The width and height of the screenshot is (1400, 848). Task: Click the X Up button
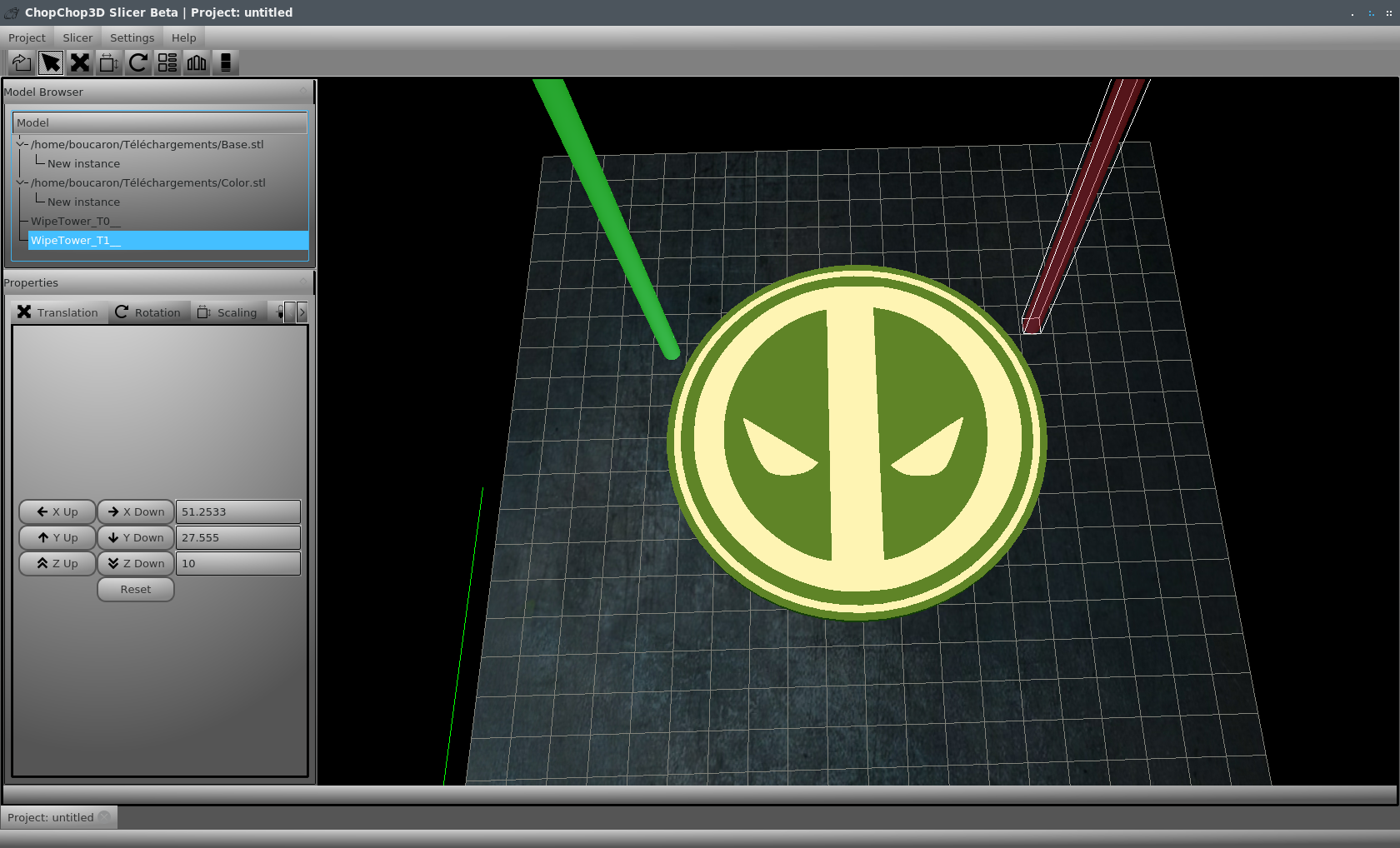[x=57, y=511]
